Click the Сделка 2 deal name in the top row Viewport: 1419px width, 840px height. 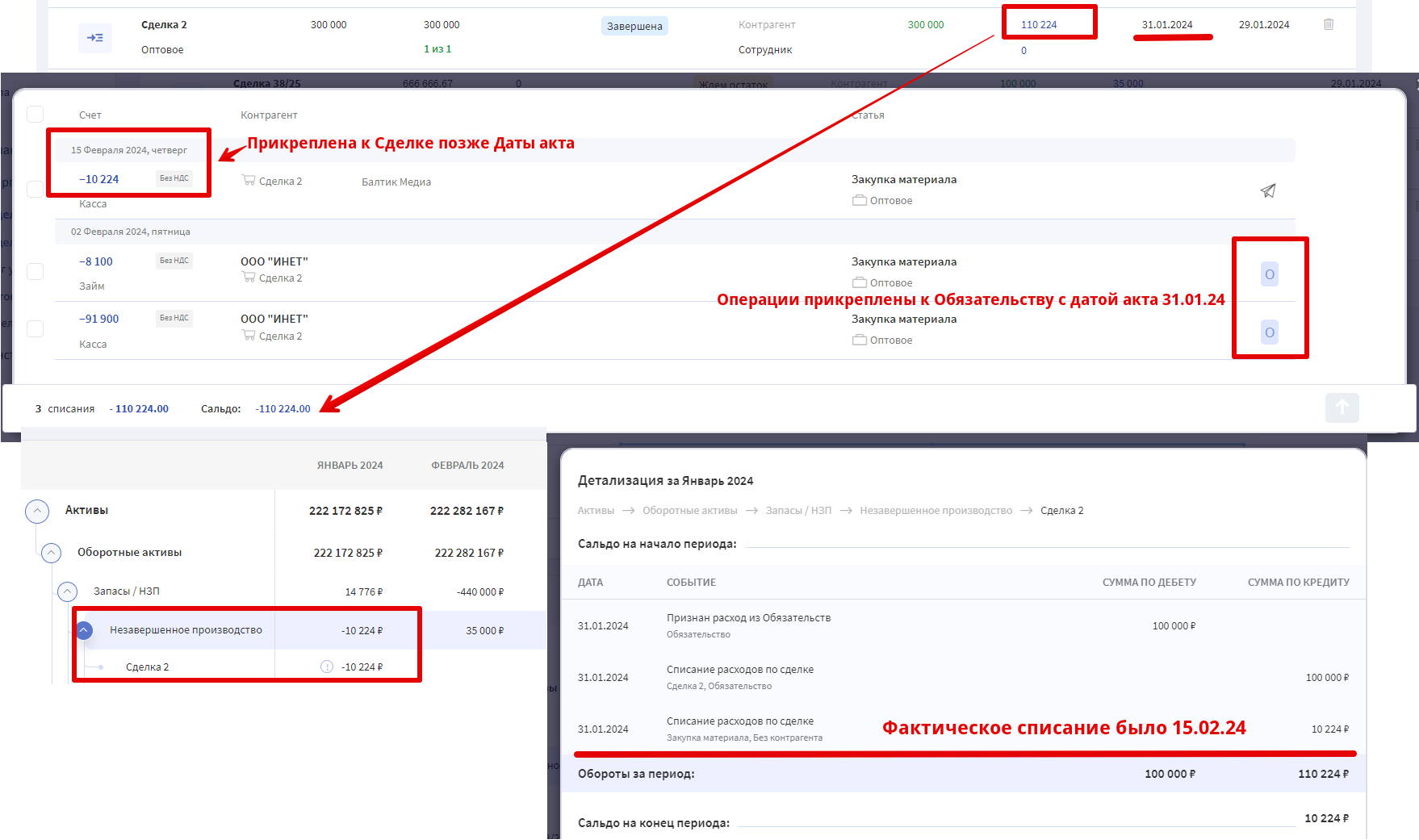164,24
